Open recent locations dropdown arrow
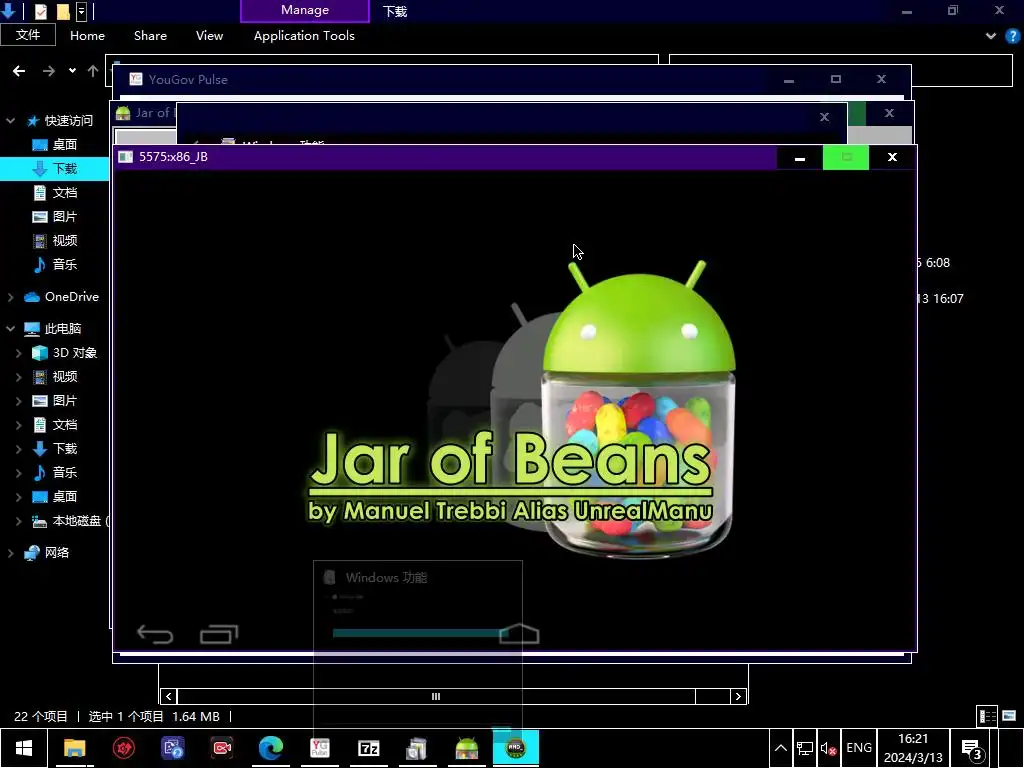 point(72,71)
